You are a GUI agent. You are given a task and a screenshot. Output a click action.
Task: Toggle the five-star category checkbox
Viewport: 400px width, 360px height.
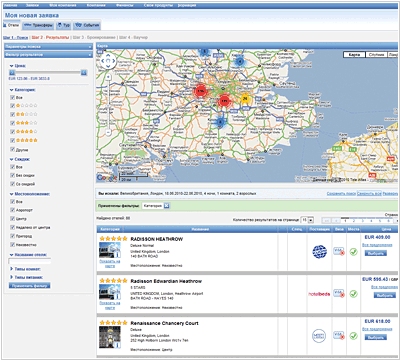coord(12,140)
